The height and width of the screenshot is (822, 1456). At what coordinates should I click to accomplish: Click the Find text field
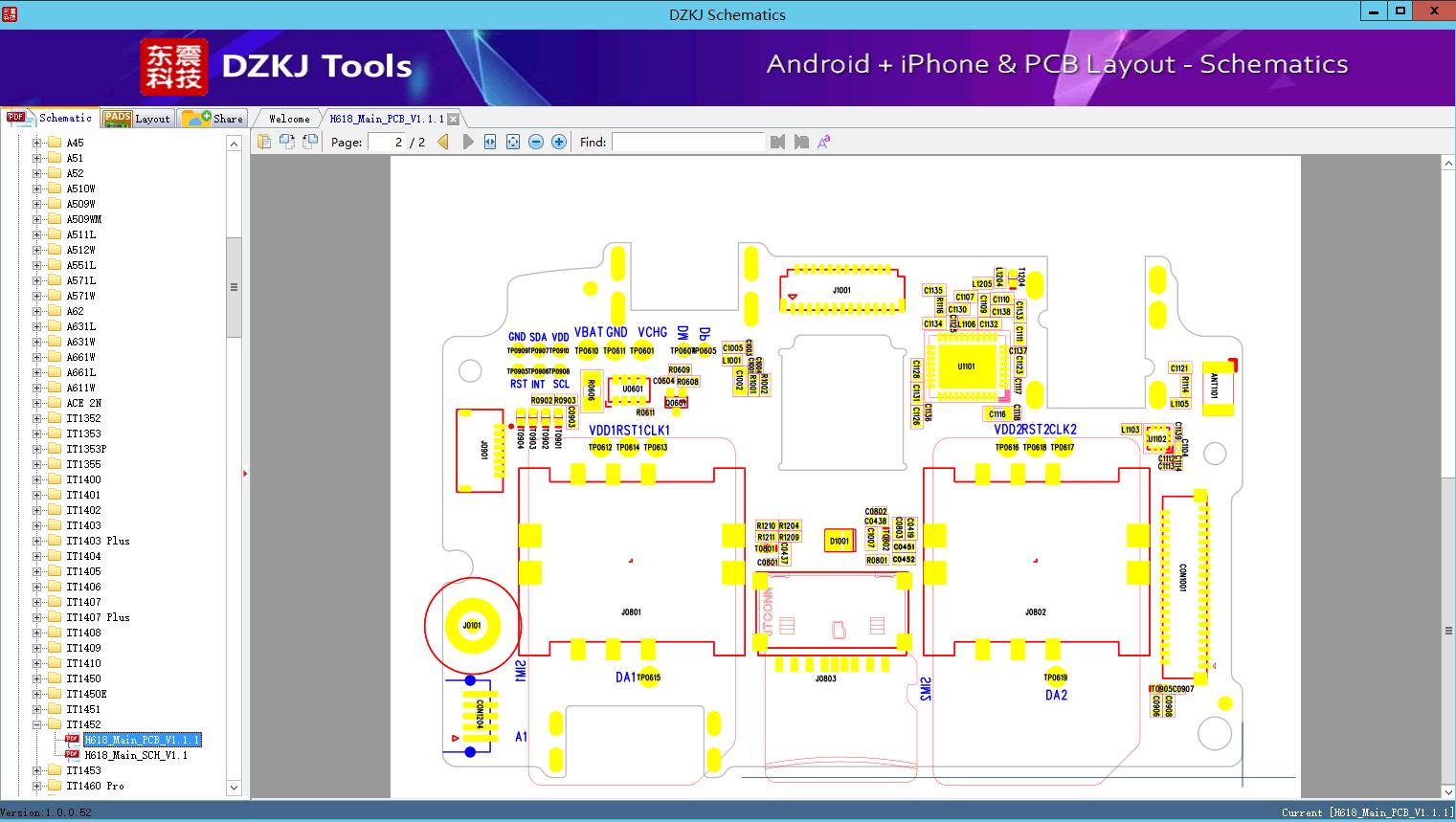click(688, 142)
